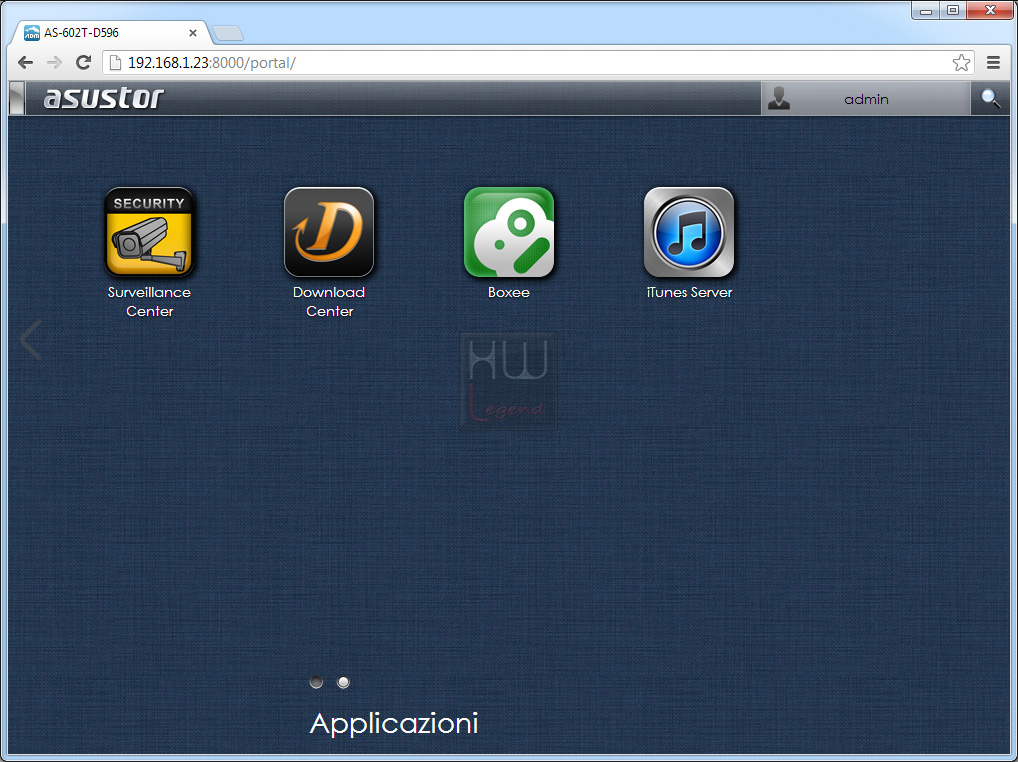Open a new browser tab
The width and height of the screenshot is (1018, 762).
(228, 33)
